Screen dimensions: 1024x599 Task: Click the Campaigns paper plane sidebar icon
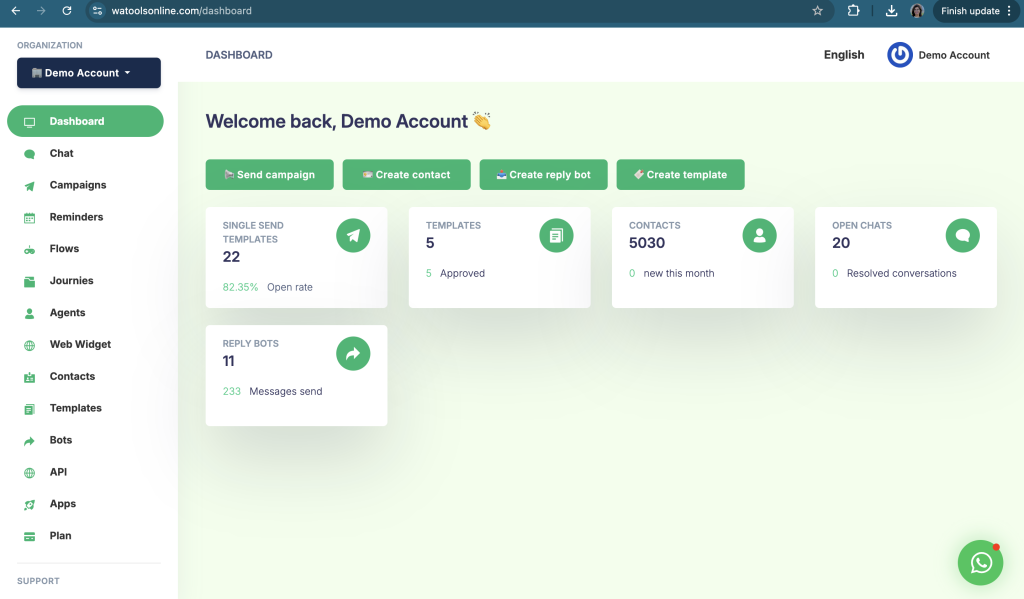29,186
